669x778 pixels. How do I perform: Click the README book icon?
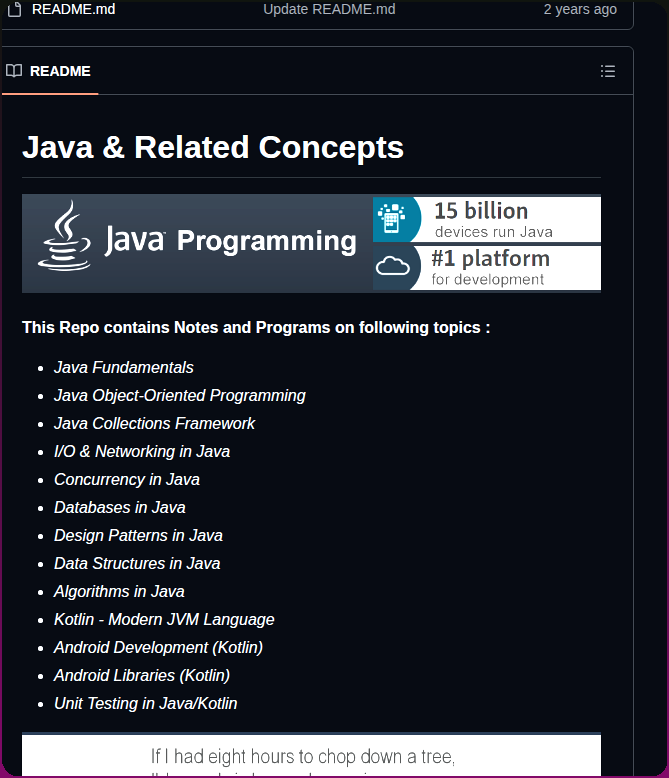point(14,71)
